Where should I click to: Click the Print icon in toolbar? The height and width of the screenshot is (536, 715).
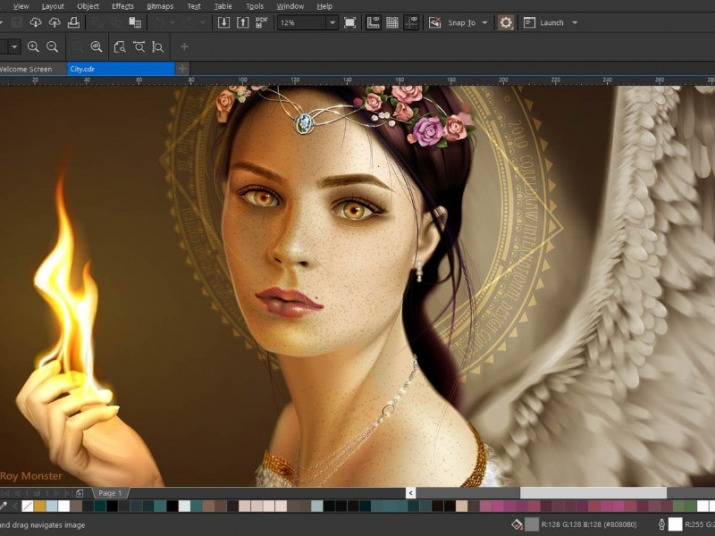click(73, 23)
